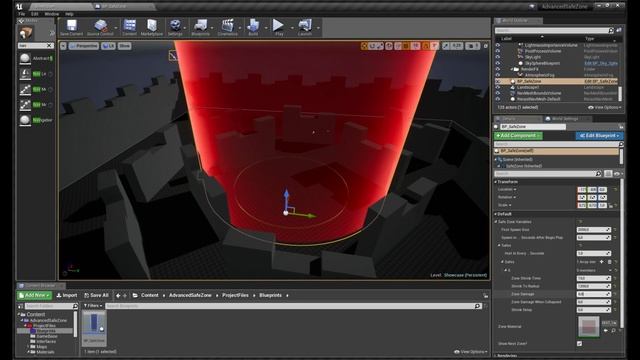Viewport: 640px width, 360px height.
Task: Open the Zone Material thumbnail swatch
Action: coord(589,327)
